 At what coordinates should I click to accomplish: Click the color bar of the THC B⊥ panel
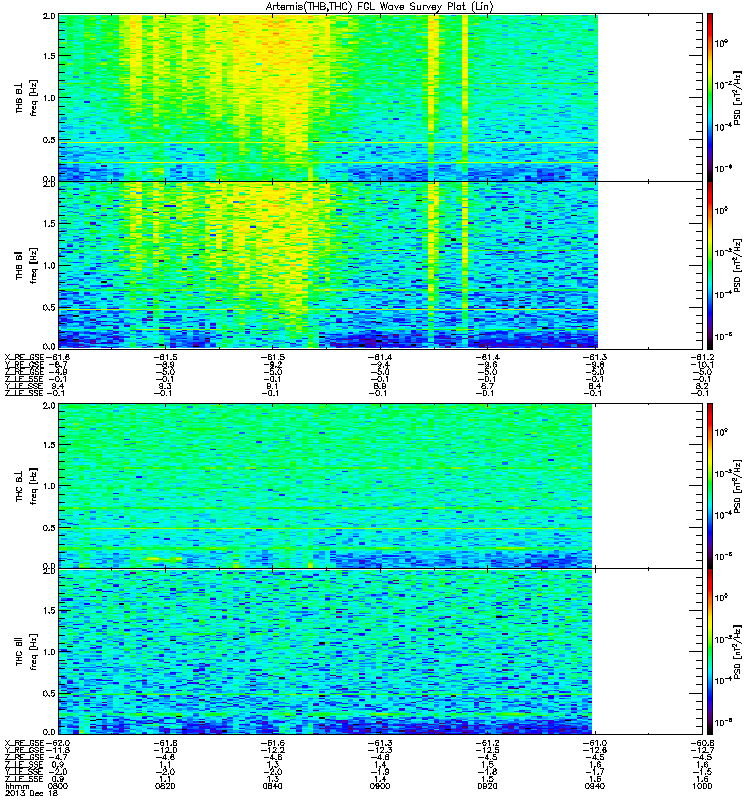coord(710,486)
